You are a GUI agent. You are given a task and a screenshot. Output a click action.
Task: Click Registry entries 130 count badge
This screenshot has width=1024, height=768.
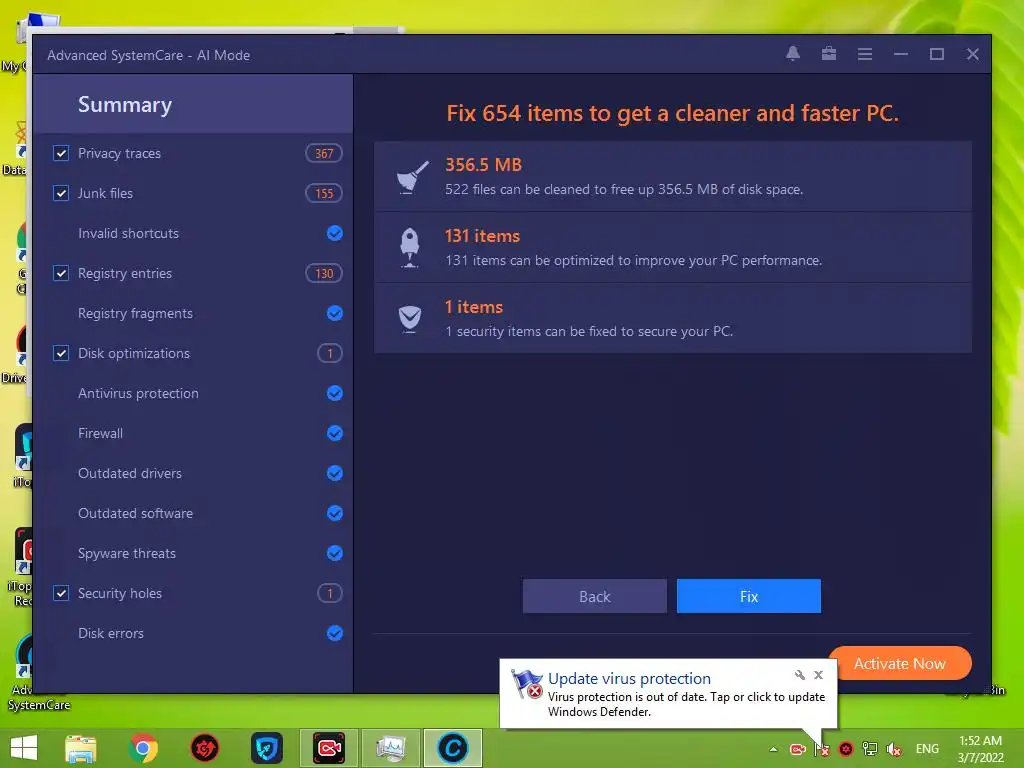(x=324, y=273)
